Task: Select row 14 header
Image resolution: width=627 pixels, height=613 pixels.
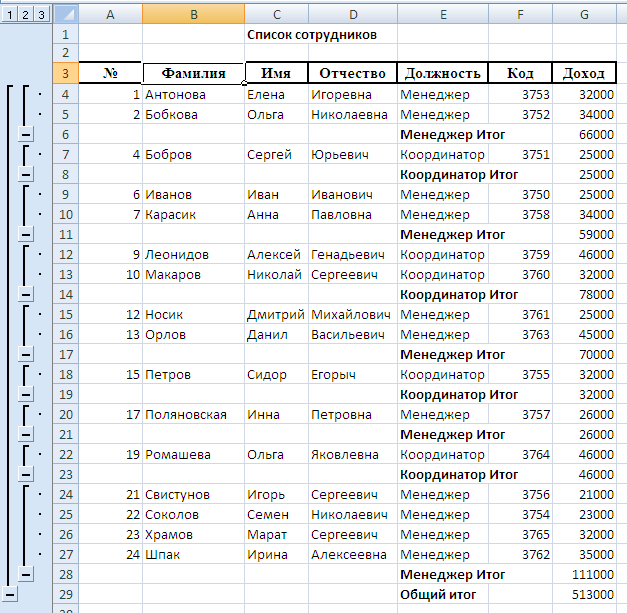Action: [66, 295]
